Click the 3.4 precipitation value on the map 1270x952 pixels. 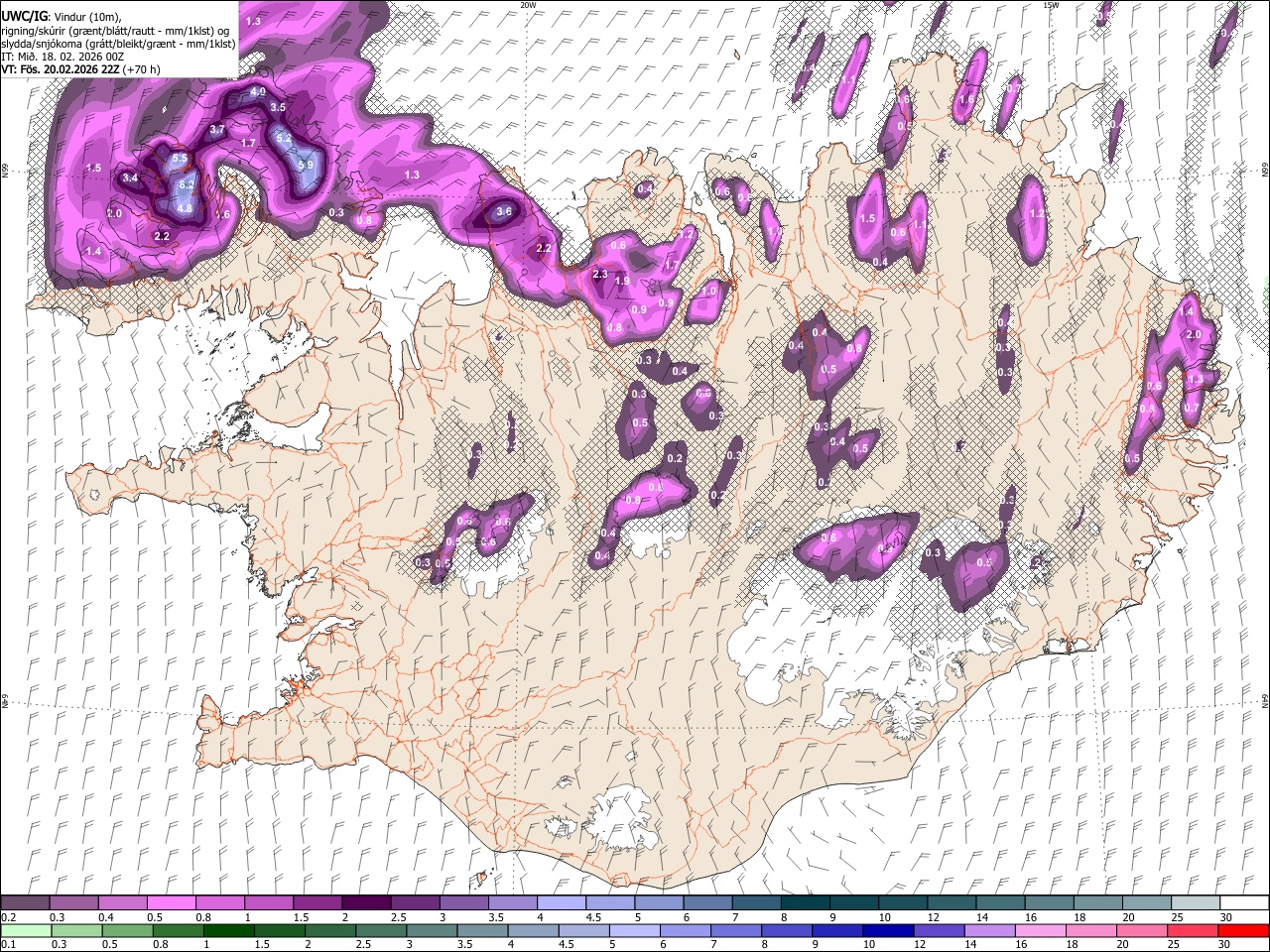pyautogui.click(x=130, y=178)
